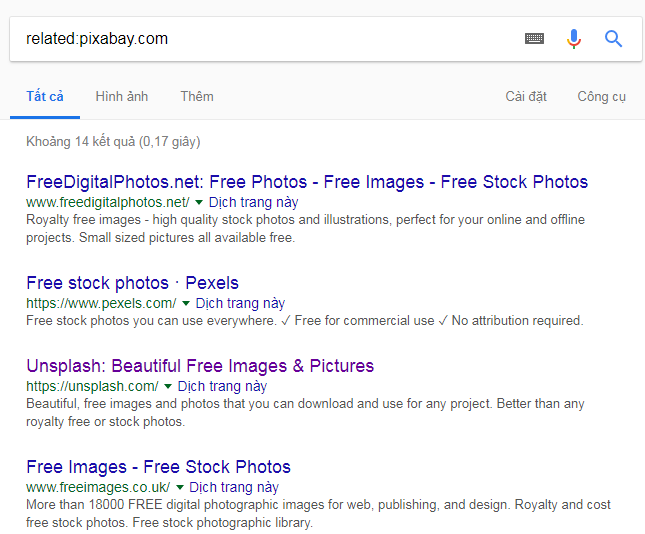The height and width of the screenshot is (534, 645).
Task: Open the Thêm menu
Action: [197, 96]
